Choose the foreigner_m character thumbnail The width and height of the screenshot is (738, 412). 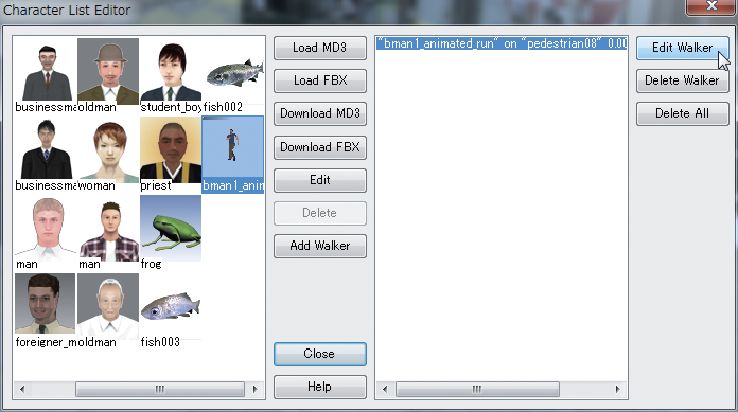46,306
